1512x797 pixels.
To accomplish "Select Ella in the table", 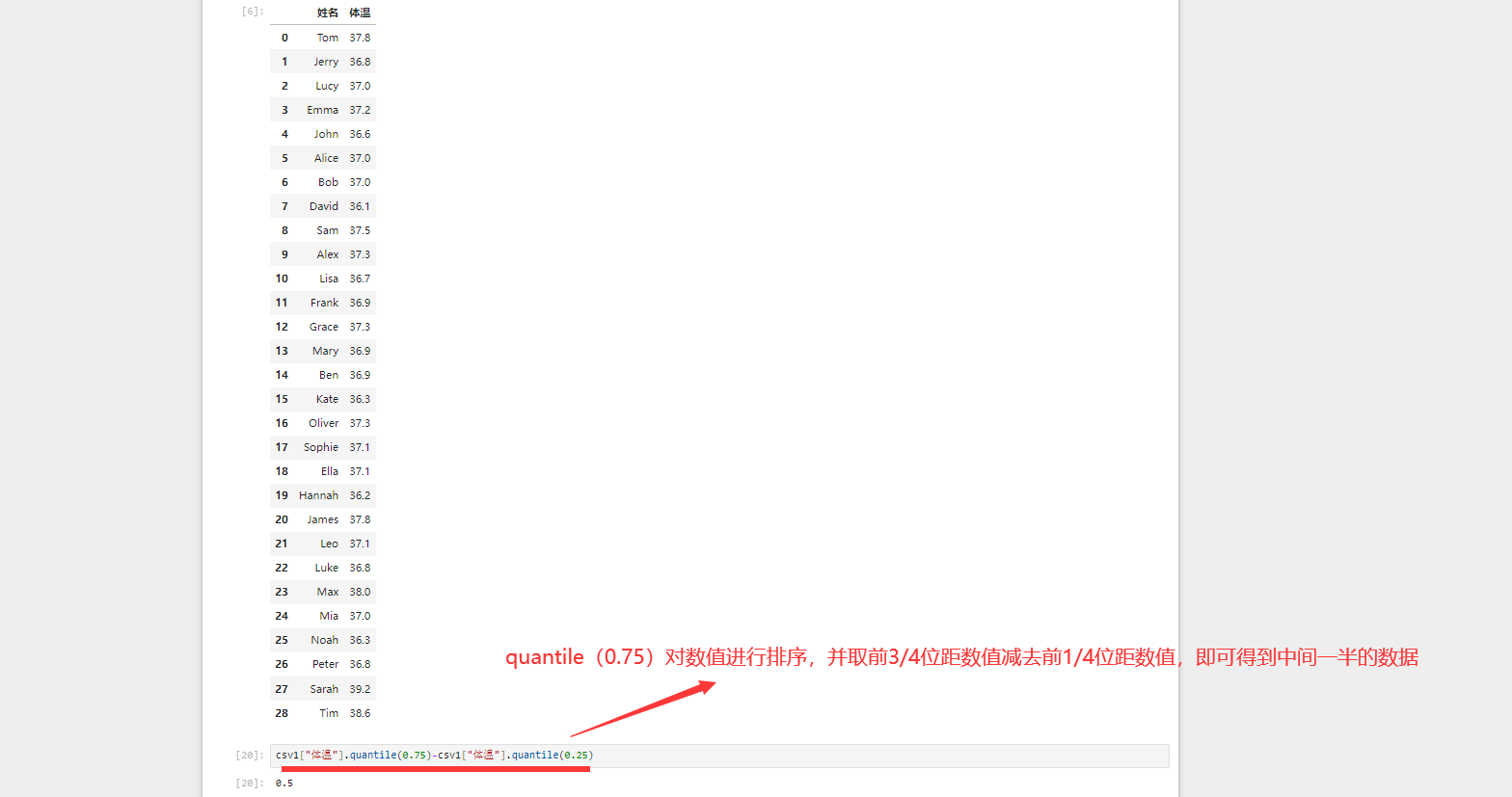I will click(x=330, y=471).
